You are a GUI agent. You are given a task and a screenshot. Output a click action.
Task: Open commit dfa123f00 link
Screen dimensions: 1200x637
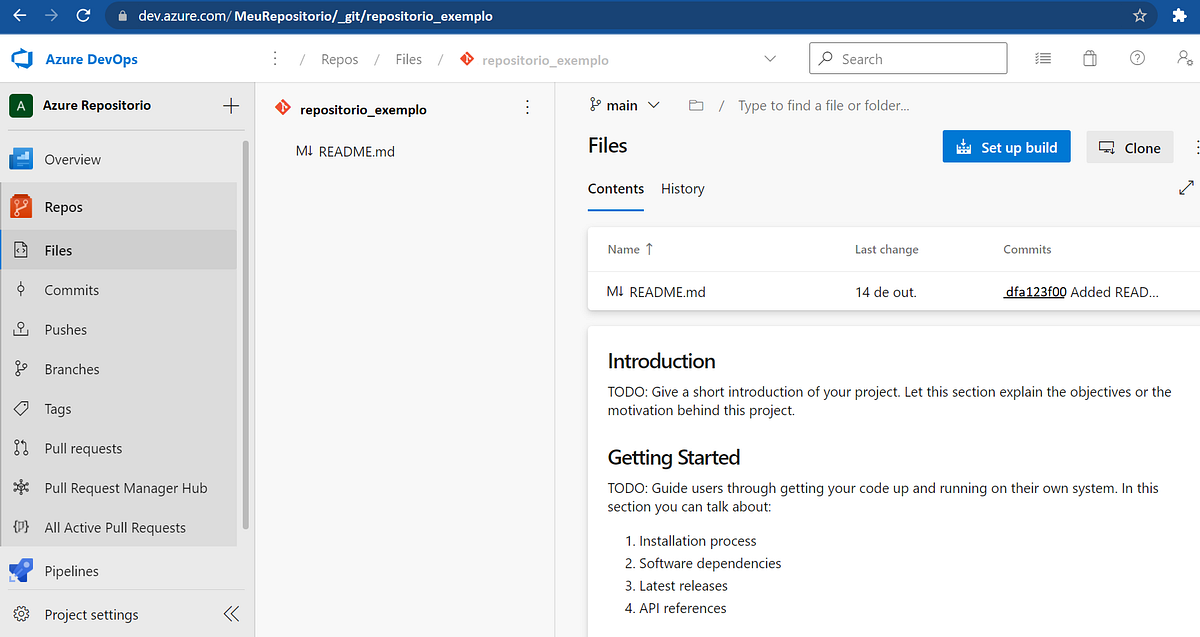pyautogui.click(x=1034, y=291)
